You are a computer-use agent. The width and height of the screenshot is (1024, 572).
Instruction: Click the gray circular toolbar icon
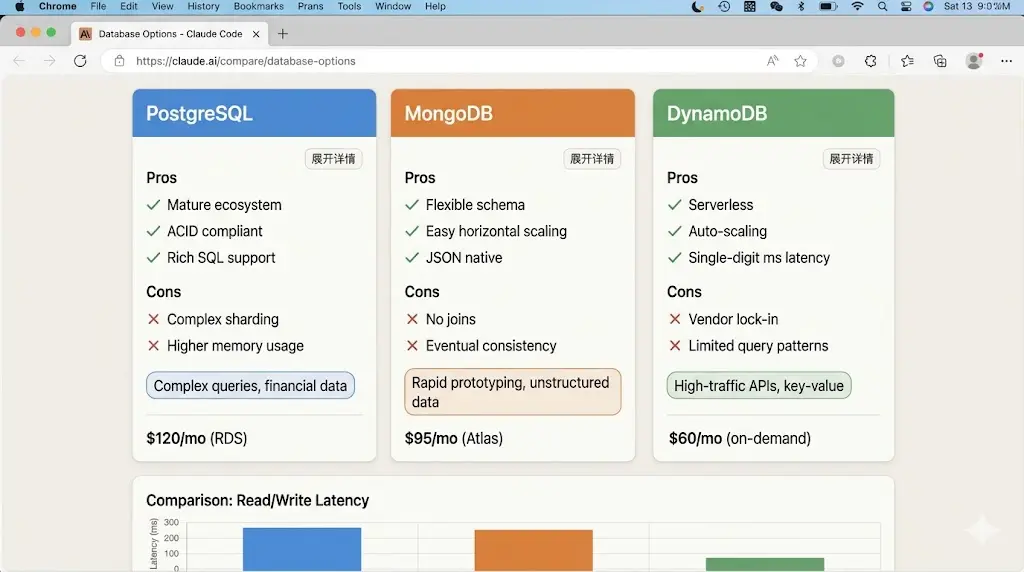tap(839, 61)
